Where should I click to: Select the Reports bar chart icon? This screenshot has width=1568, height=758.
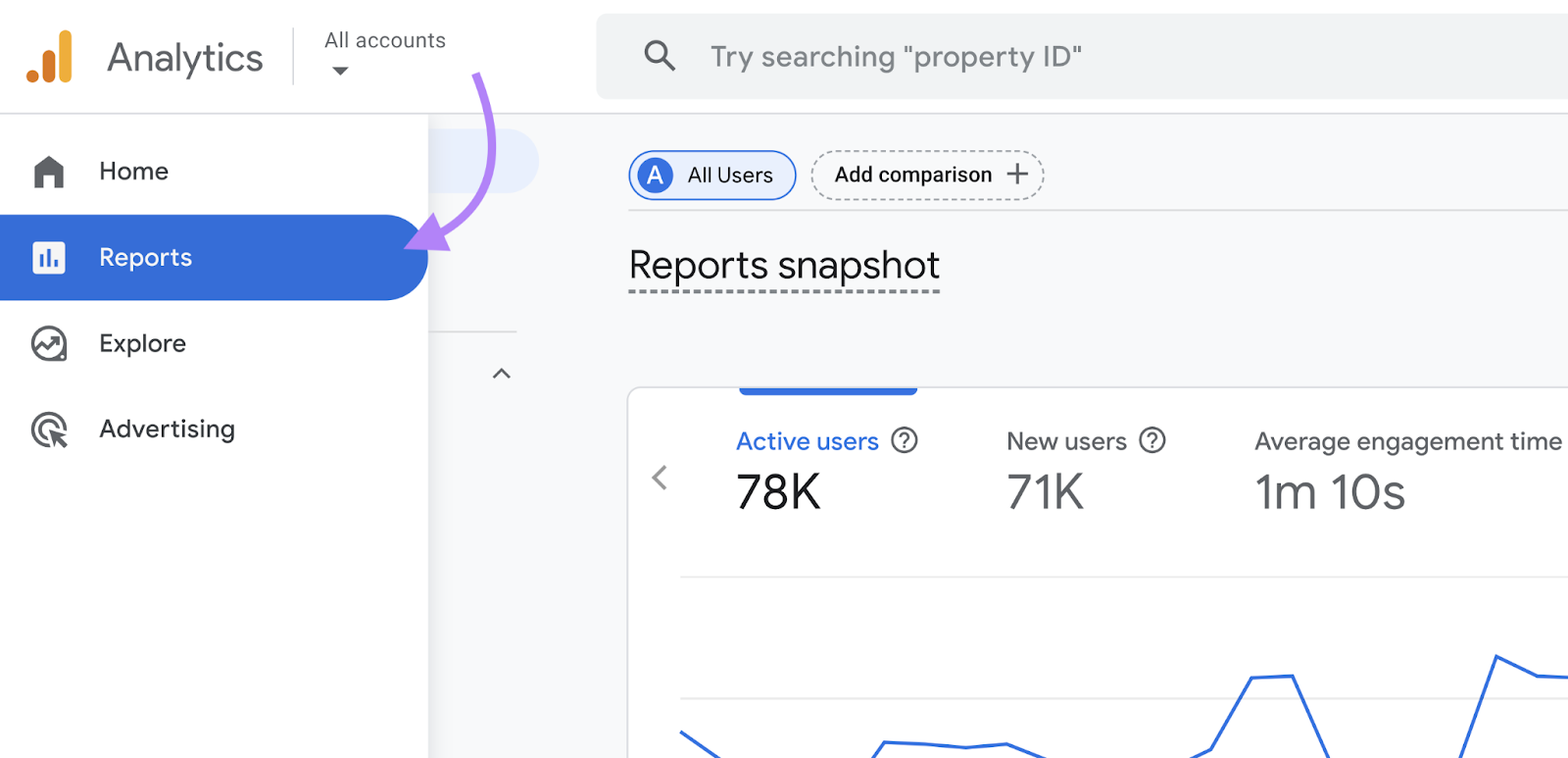pyautogui.click(x=49, y=258)
